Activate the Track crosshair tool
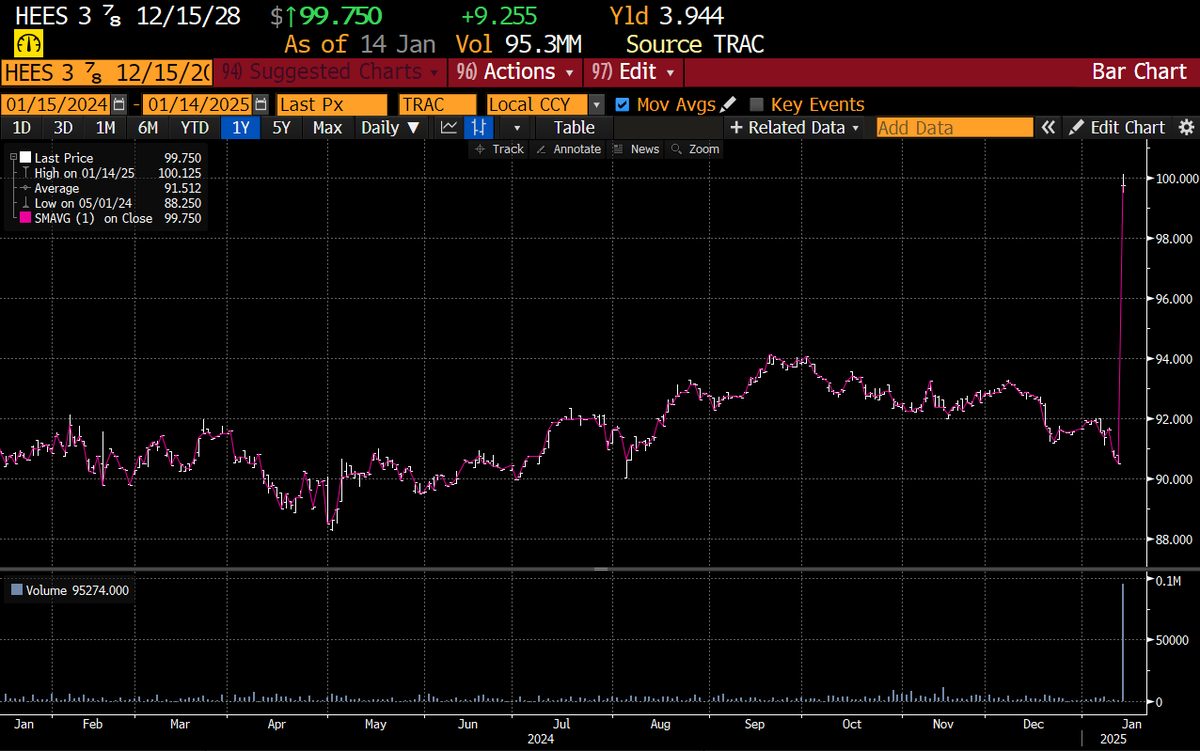Viewport: 1200px width, 751px height. [x=499, y=149]
